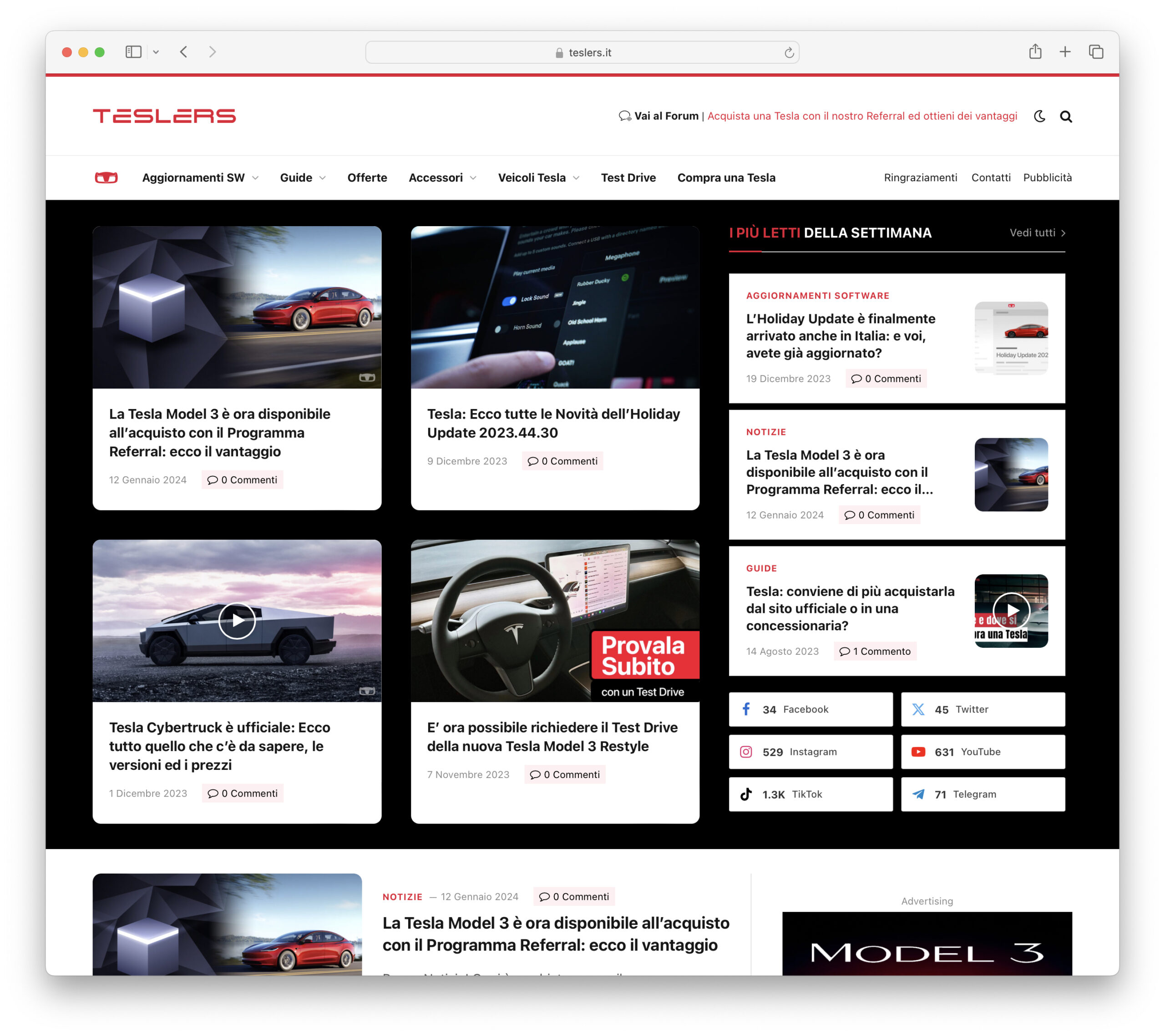Click the Teslers red logo

point(164,116)
